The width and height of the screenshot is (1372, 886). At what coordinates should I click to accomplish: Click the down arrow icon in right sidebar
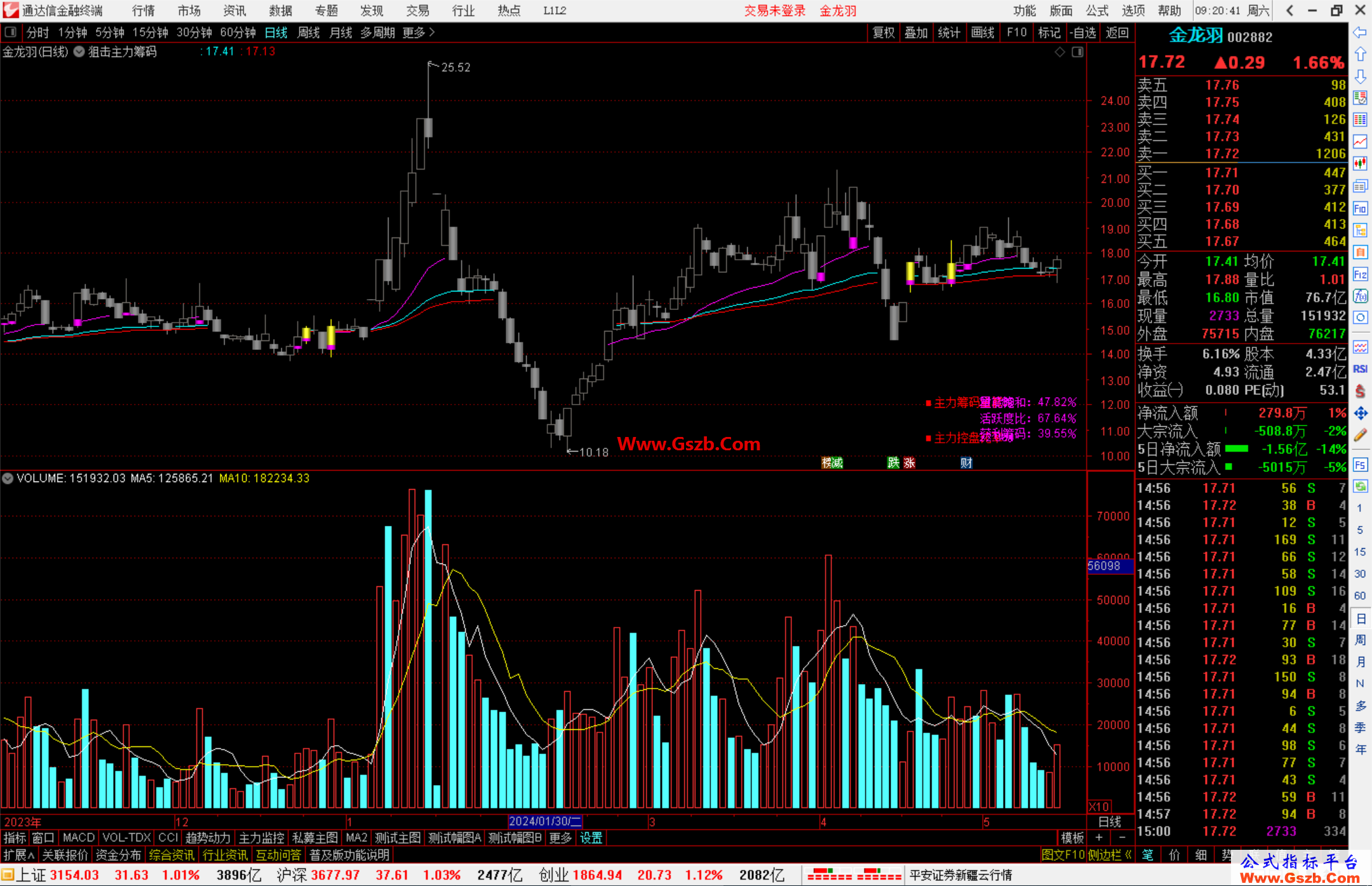pyautogui.click(x=1360, y=76)
